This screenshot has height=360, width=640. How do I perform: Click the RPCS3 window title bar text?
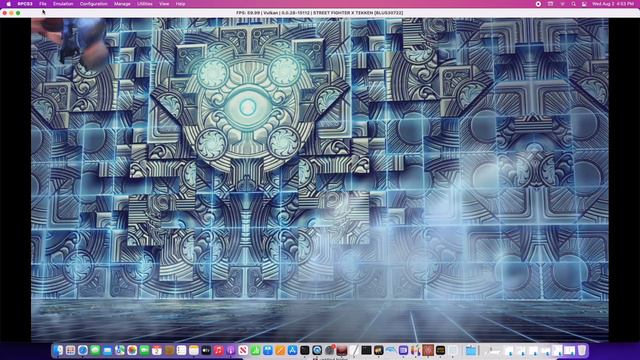pyautogui.click(x=320, y=13)
